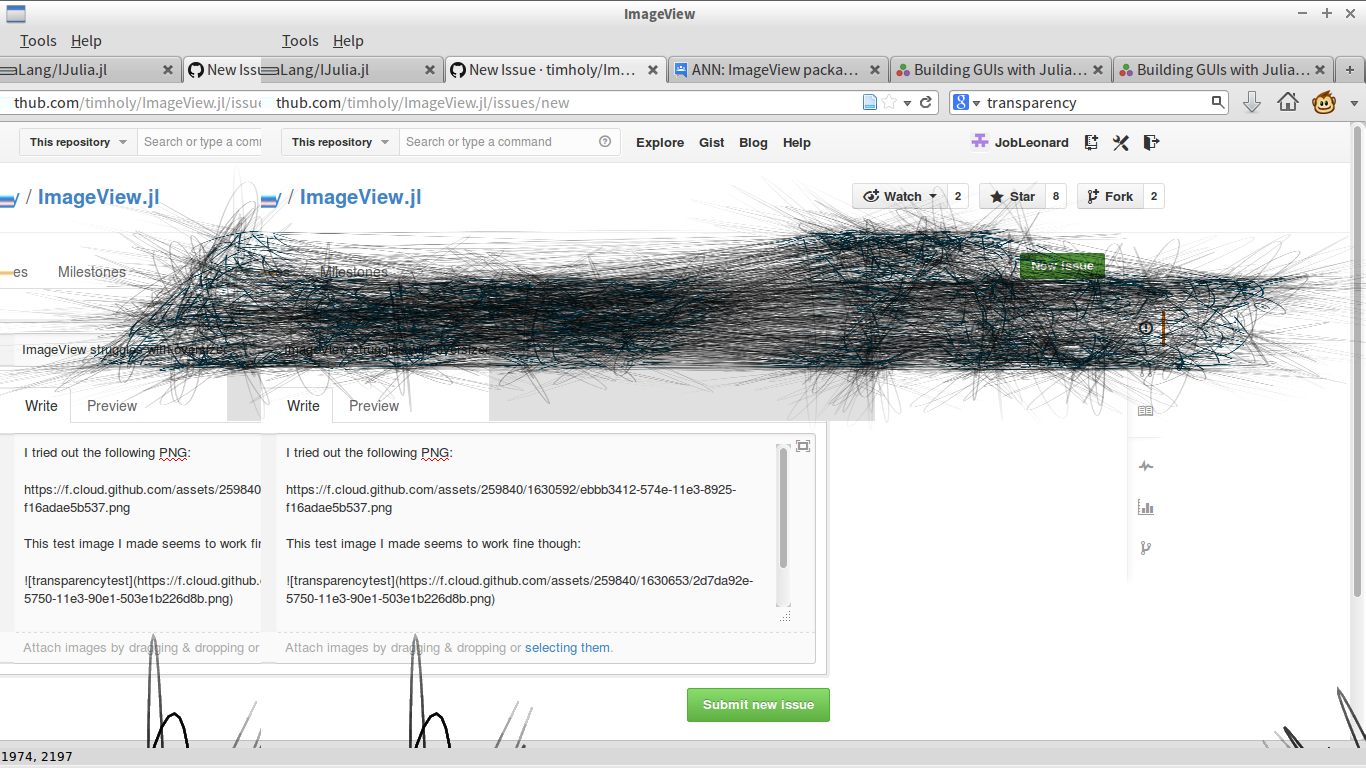
Task: Click the magnifier in the transparency search box
Action: click(x=1218, y=102)
